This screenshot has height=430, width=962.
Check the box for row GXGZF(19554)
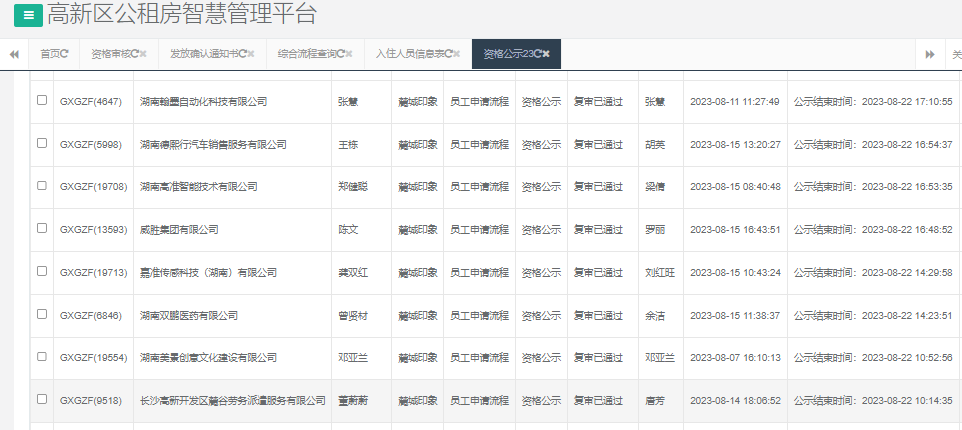click(x=42, y=356)
